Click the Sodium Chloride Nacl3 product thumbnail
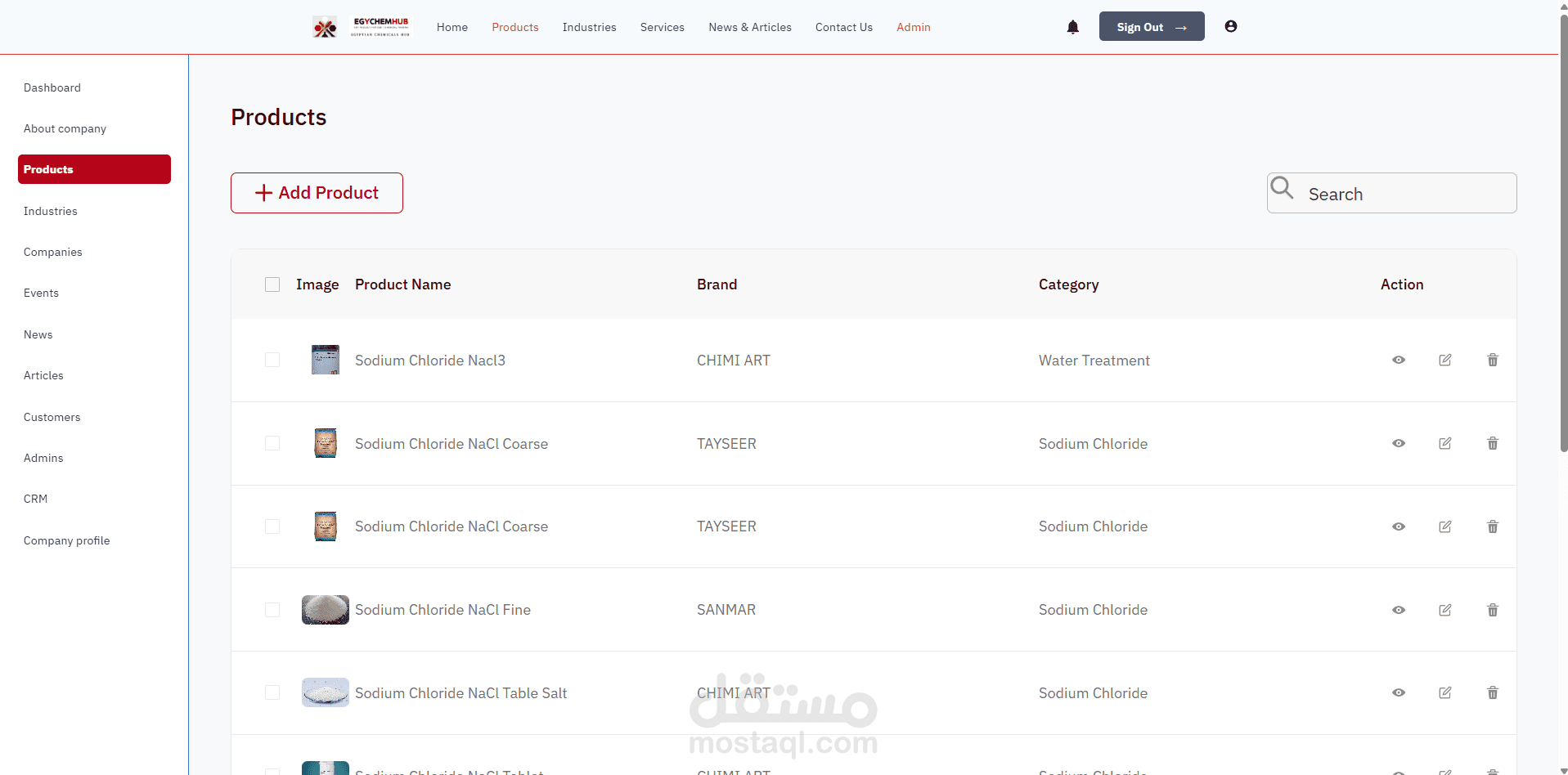The width and height of the screenshot is (1568, 775). point(326,360)
